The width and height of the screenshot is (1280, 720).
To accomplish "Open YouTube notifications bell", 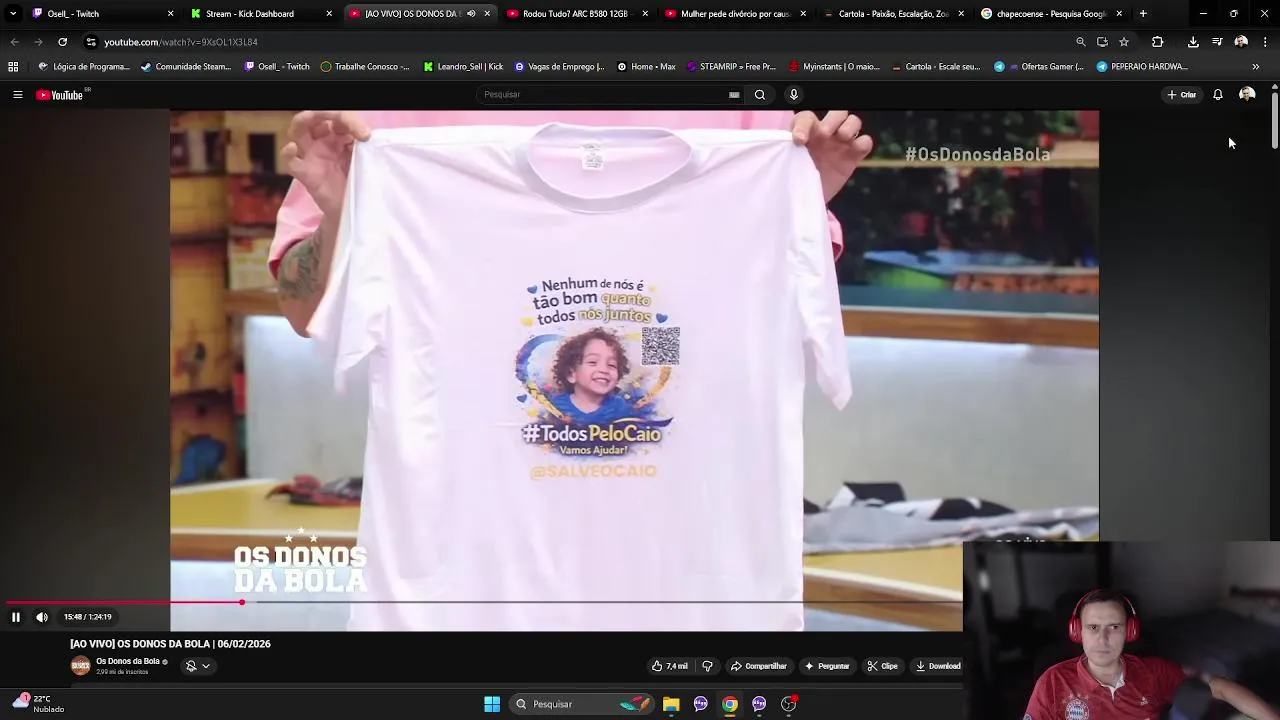I will (x=1218, y=95).
